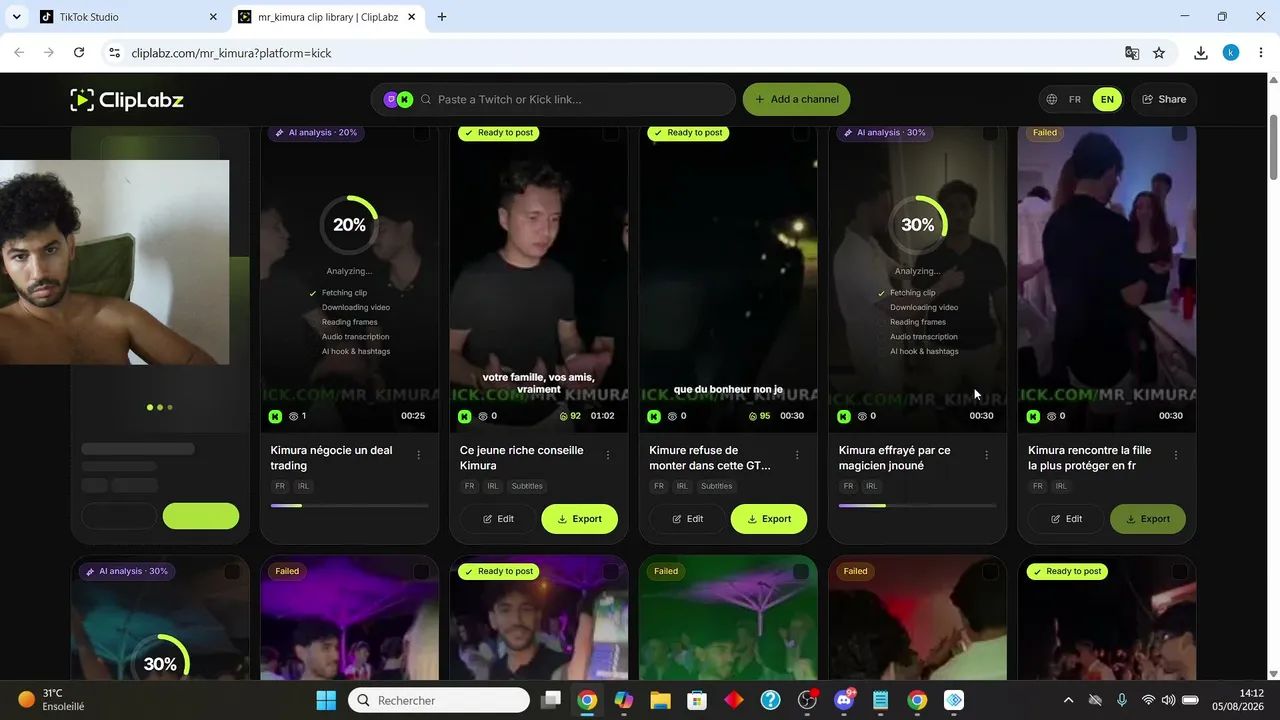The height and width of the screenshot is (720, 1280).
Task: Edit the 'Kimura rencontre la fille' clip
Action: click(1066, 519)
